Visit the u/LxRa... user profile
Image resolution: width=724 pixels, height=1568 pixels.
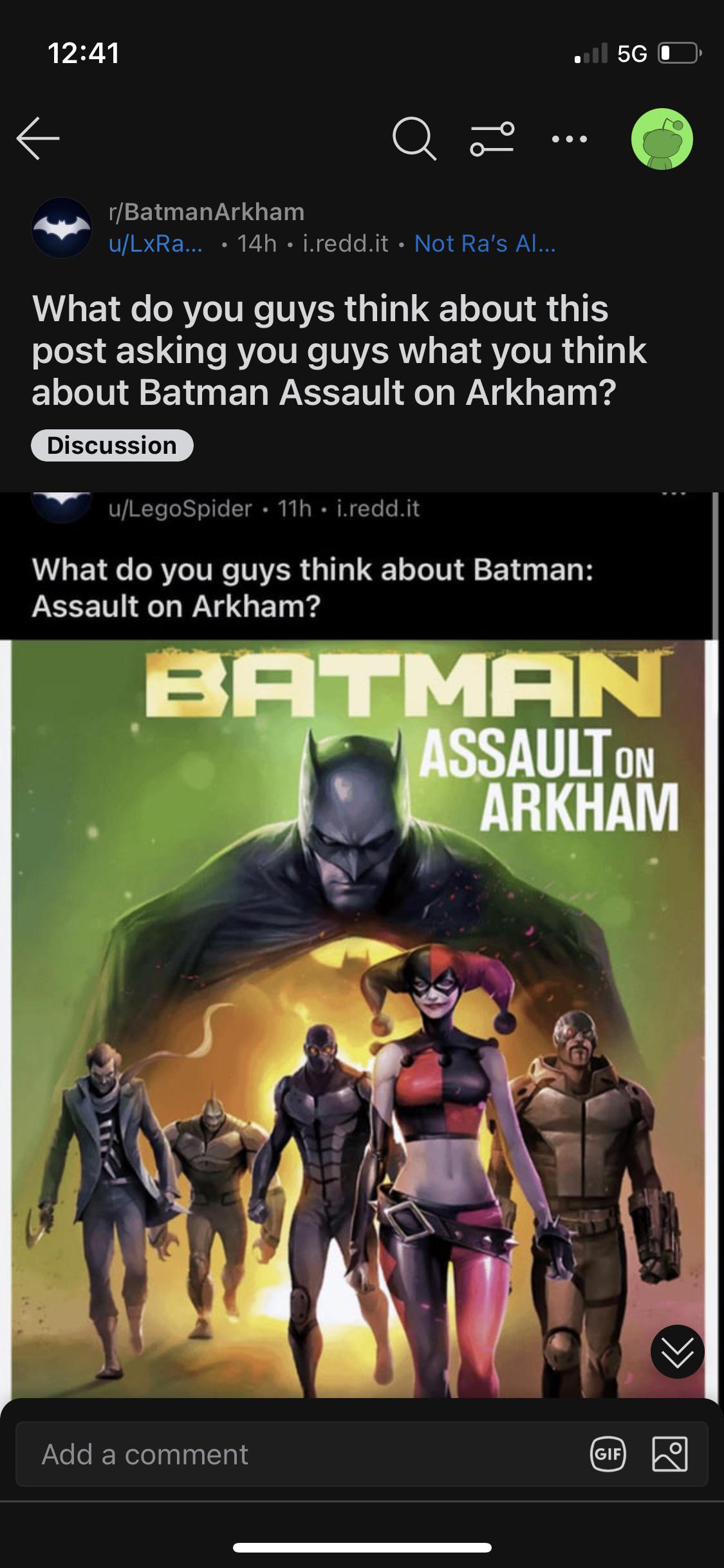[x=155, y=243]
